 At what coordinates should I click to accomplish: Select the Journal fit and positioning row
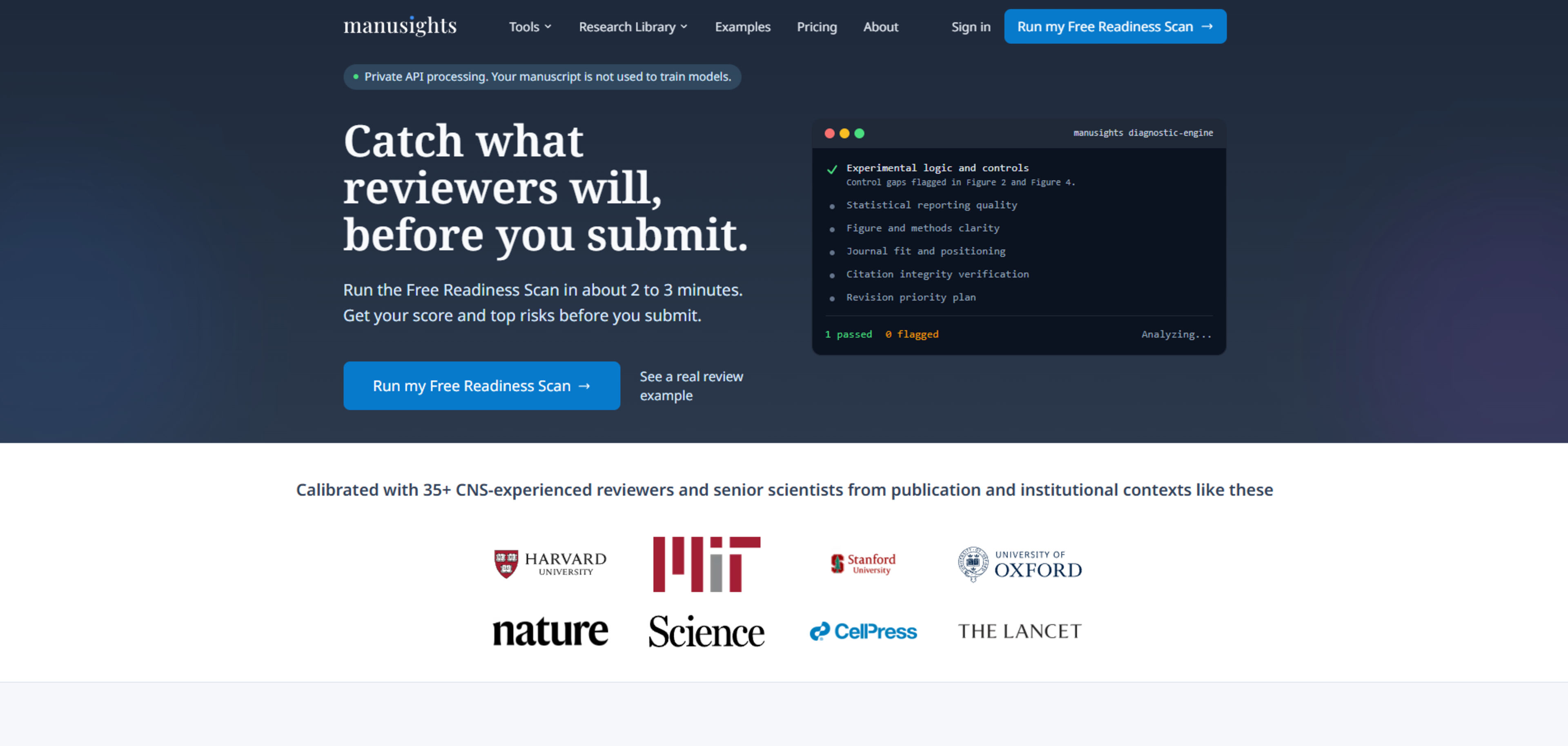(x=1019, y=251)
